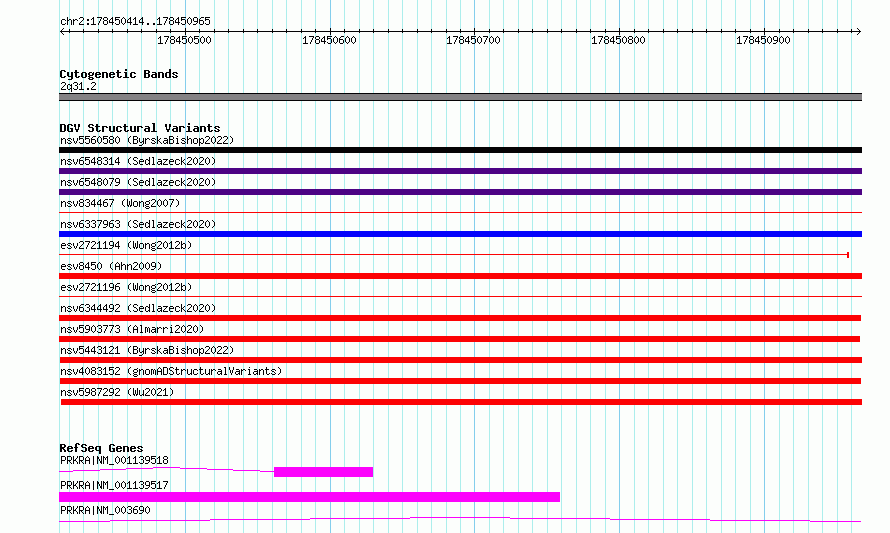
Task: Click the nsv6337963 (Sedlazeck2020) label
Action: (x=138, y=224)
